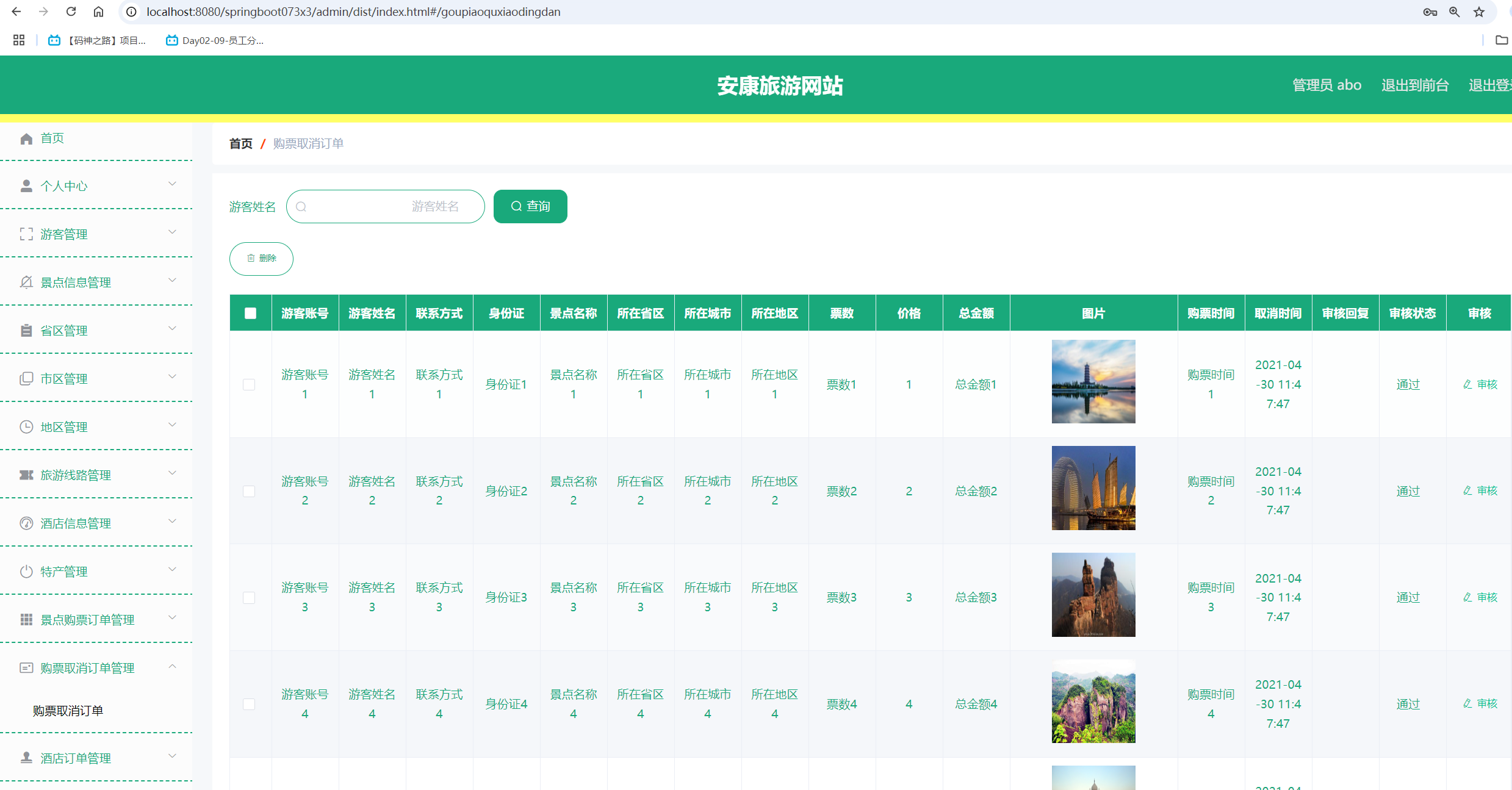Click the 首页 home icon in sidebar
The height and width of the screenshot is (790, 1512).
tap(26, 138)
